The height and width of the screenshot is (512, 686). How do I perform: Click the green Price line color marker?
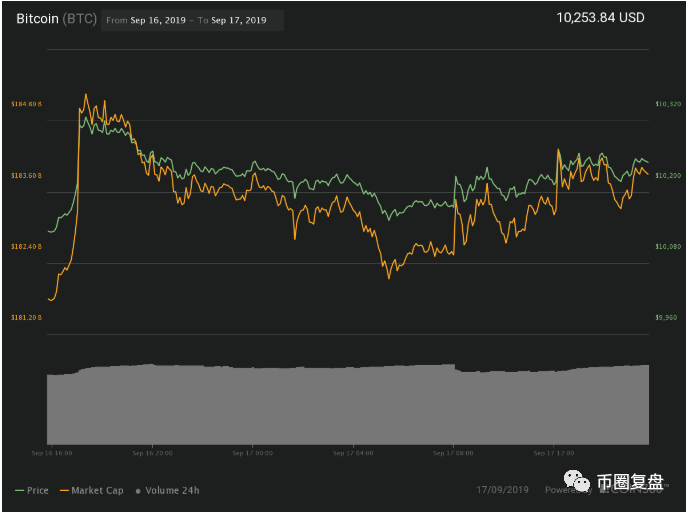click(19, 490)
